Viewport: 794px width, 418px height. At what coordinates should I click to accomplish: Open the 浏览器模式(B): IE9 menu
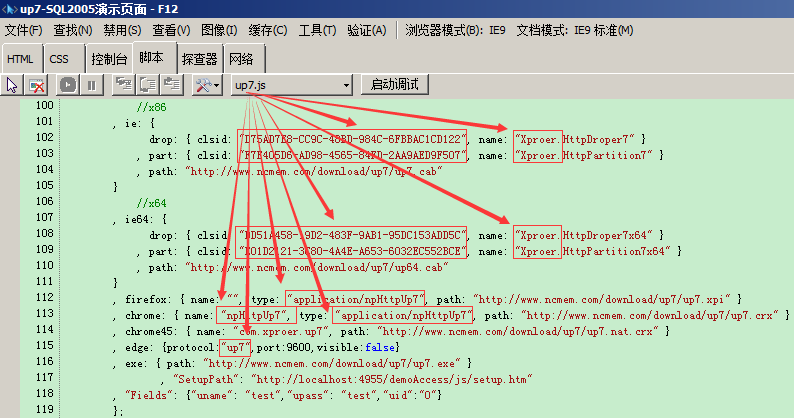coord(455,30)
